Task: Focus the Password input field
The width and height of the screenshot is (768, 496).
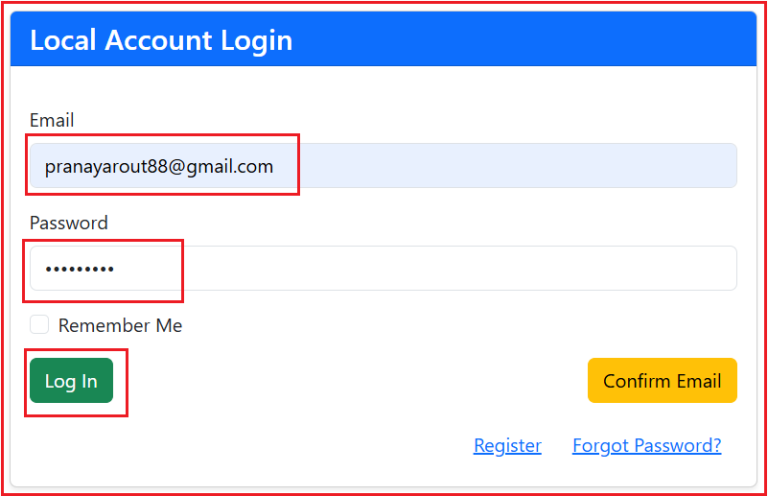Action: click(x=384, y=268)
